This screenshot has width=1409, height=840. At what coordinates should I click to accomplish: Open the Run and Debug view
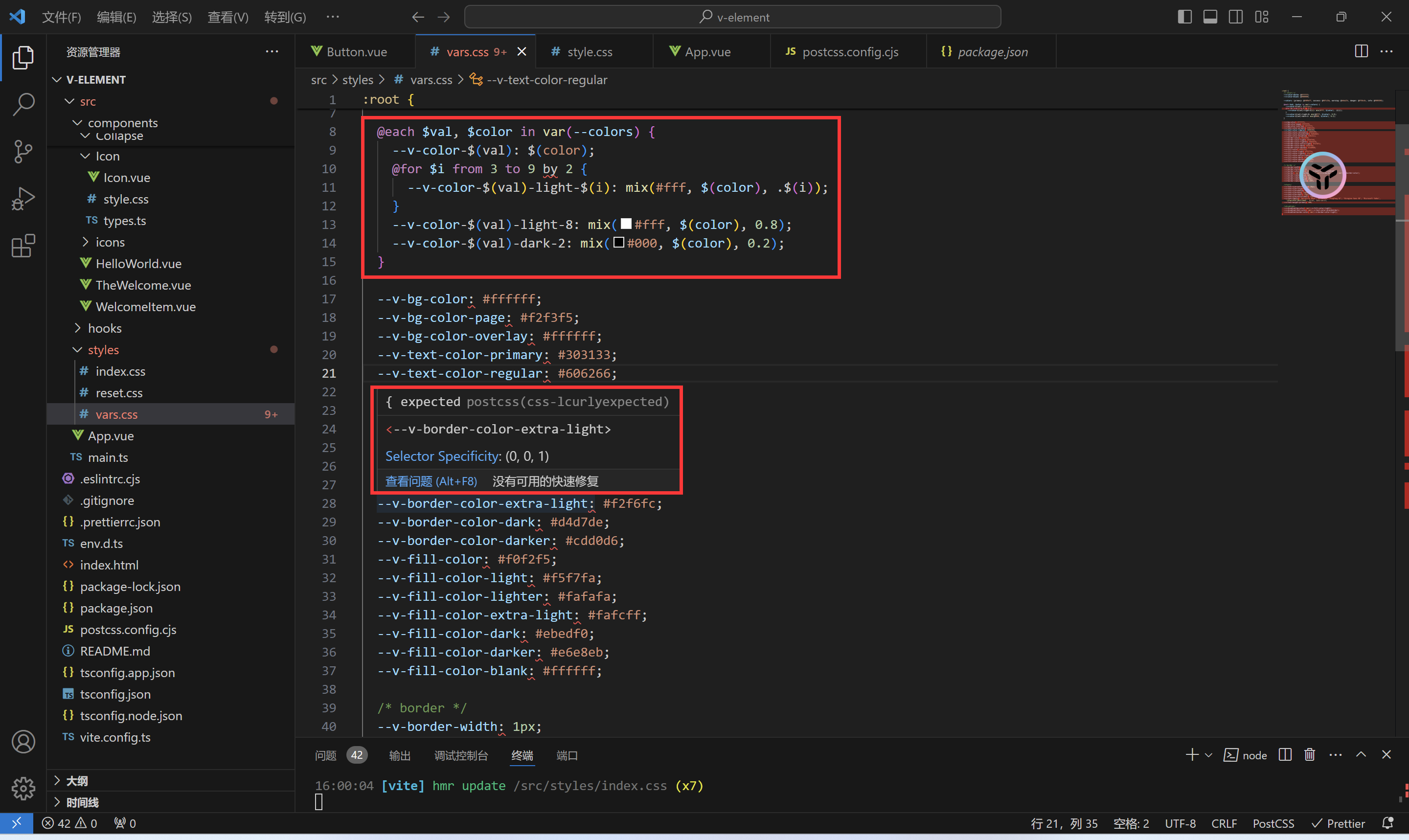click(23, 199)
